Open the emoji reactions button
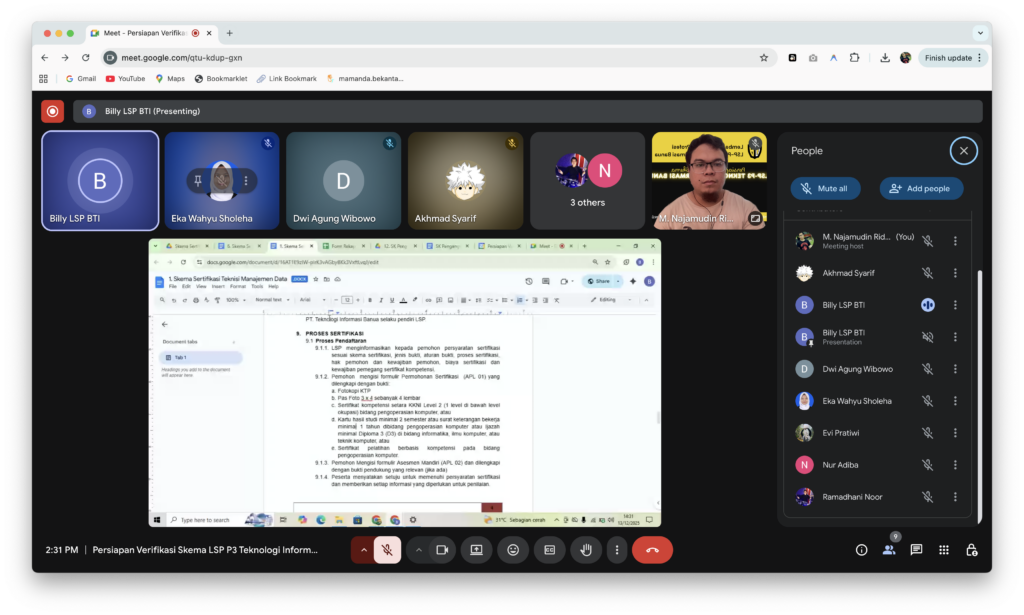 coord(513,549)
